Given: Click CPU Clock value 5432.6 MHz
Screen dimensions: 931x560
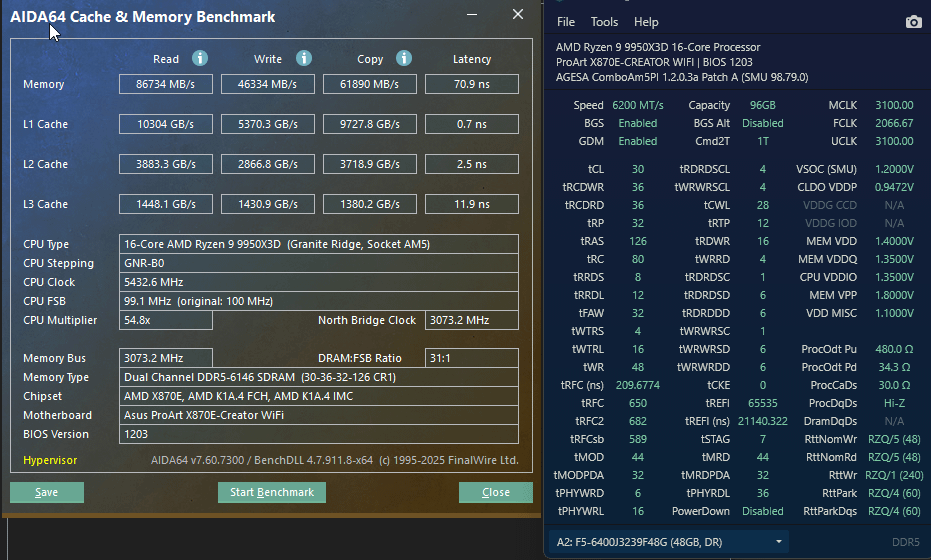Looking at the screenshot, I should click(x=319, y=282).
